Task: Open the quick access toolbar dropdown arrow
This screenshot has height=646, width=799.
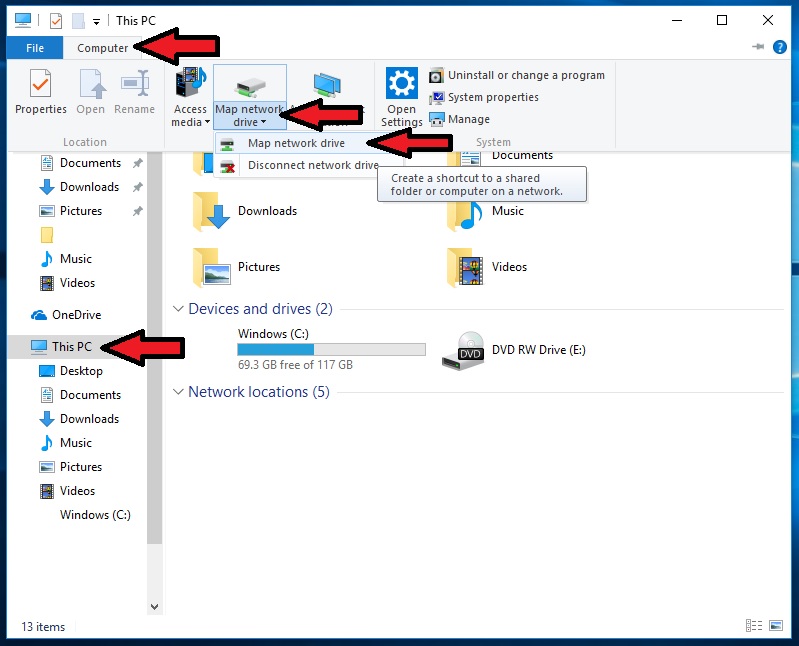Action: [x=96, y=21]
